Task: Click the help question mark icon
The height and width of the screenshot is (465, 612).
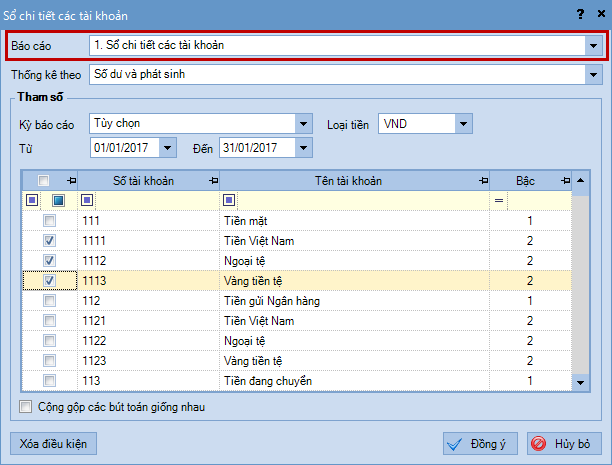Action: (x=579, y=15)
